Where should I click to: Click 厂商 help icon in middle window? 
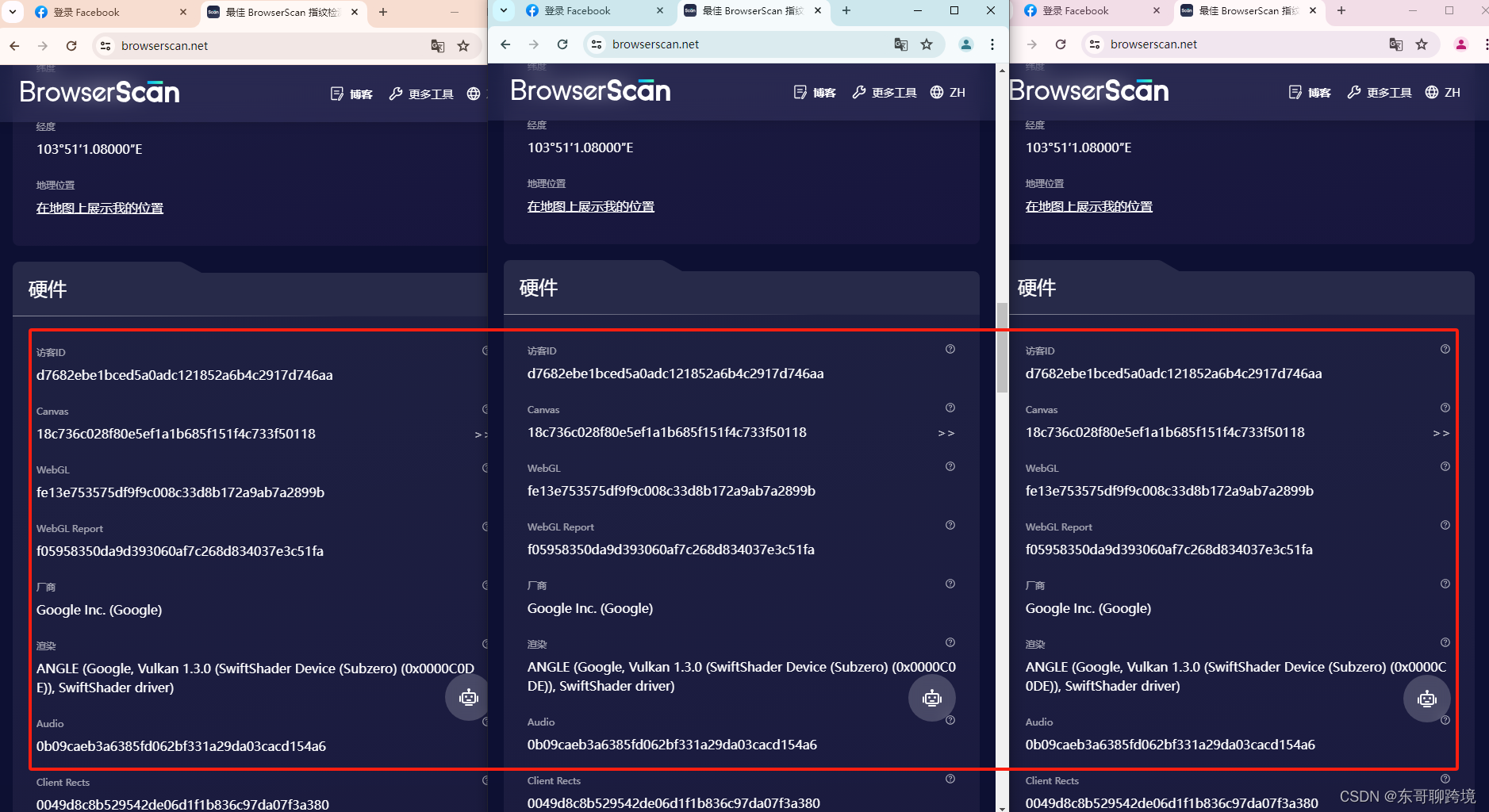[x=950, y=584]
